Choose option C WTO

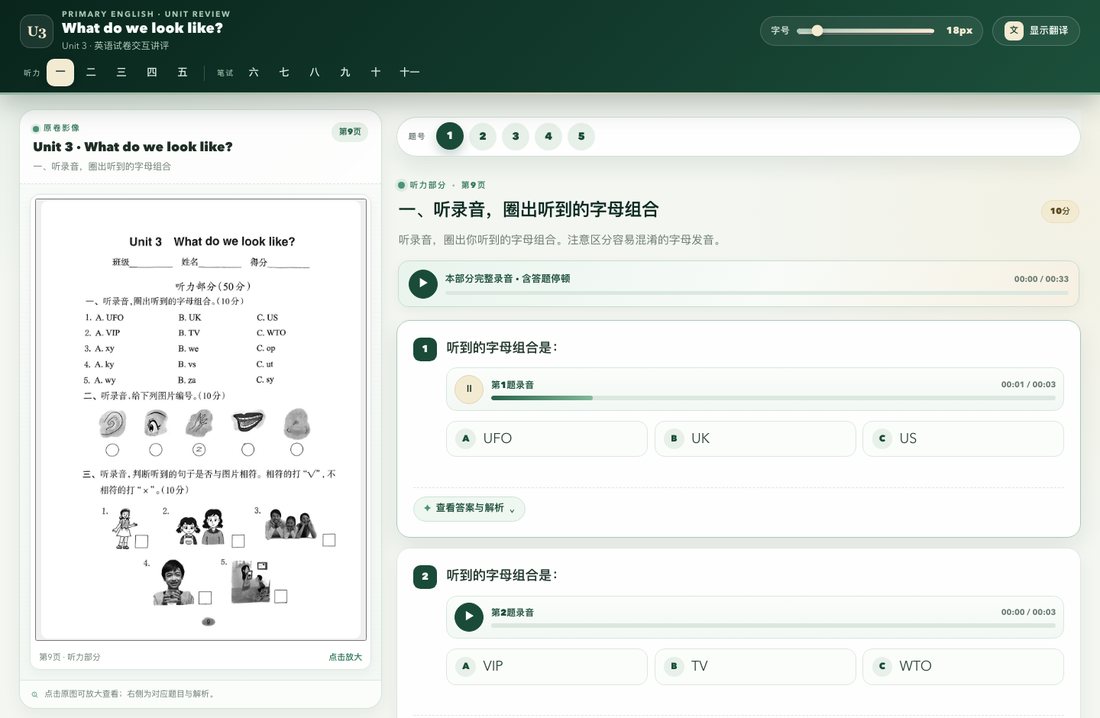pyautogui.click(x=962, y=666)
